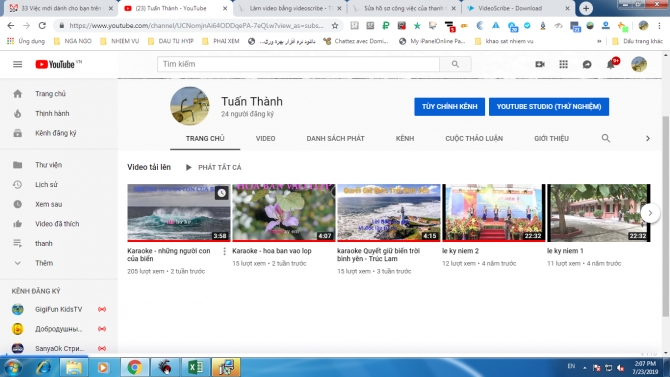
Task: Open Chrome from the taskbar
Action: click(x=134, y=367)
